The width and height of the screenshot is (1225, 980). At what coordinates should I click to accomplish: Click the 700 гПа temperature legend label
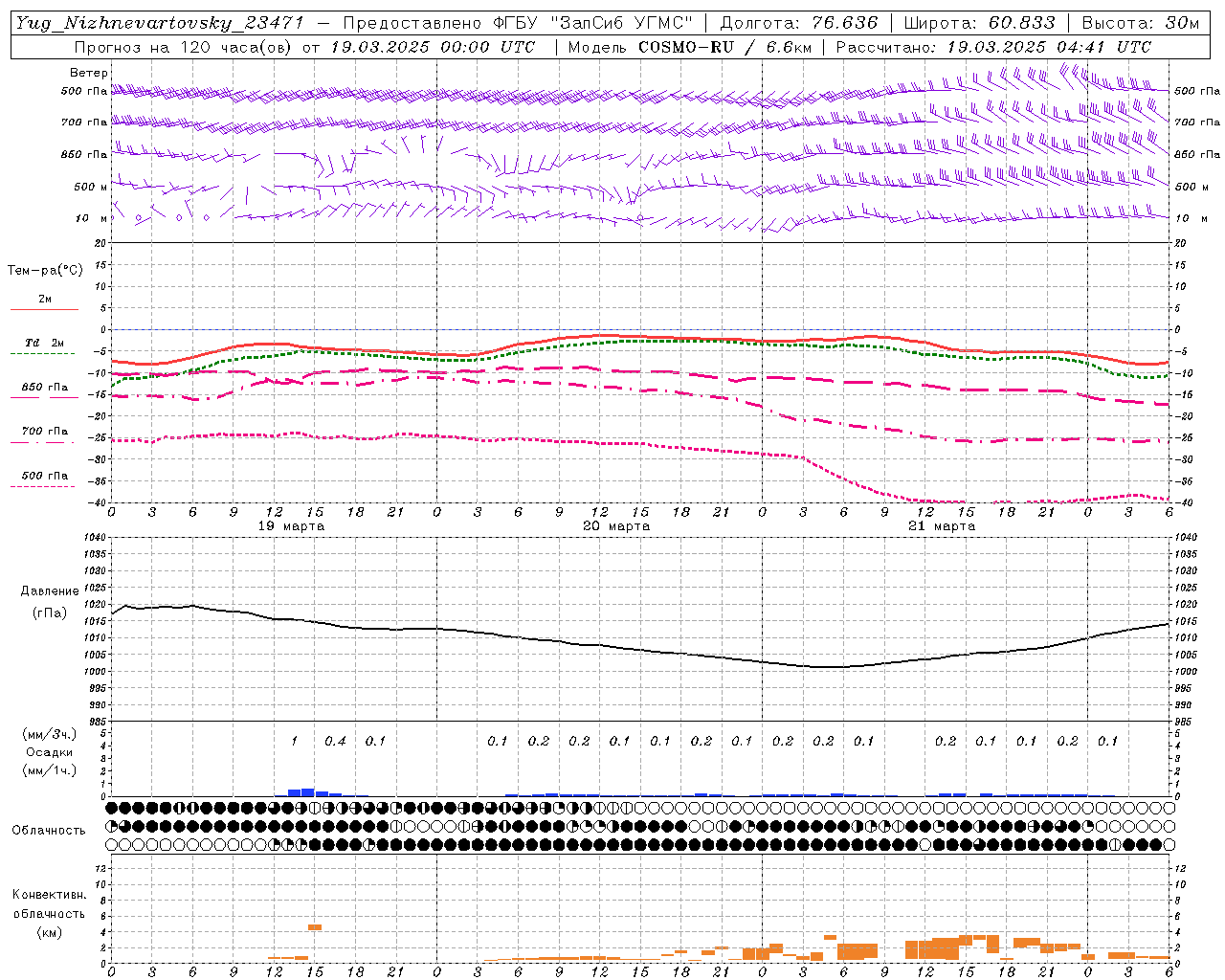click(x=44, y=432)
